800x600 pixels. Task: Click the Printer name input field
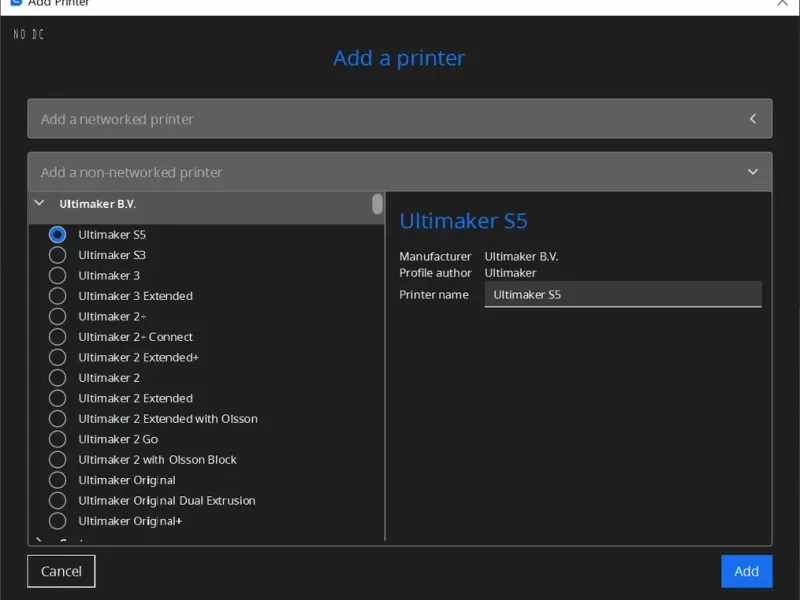tap(623, 294)
